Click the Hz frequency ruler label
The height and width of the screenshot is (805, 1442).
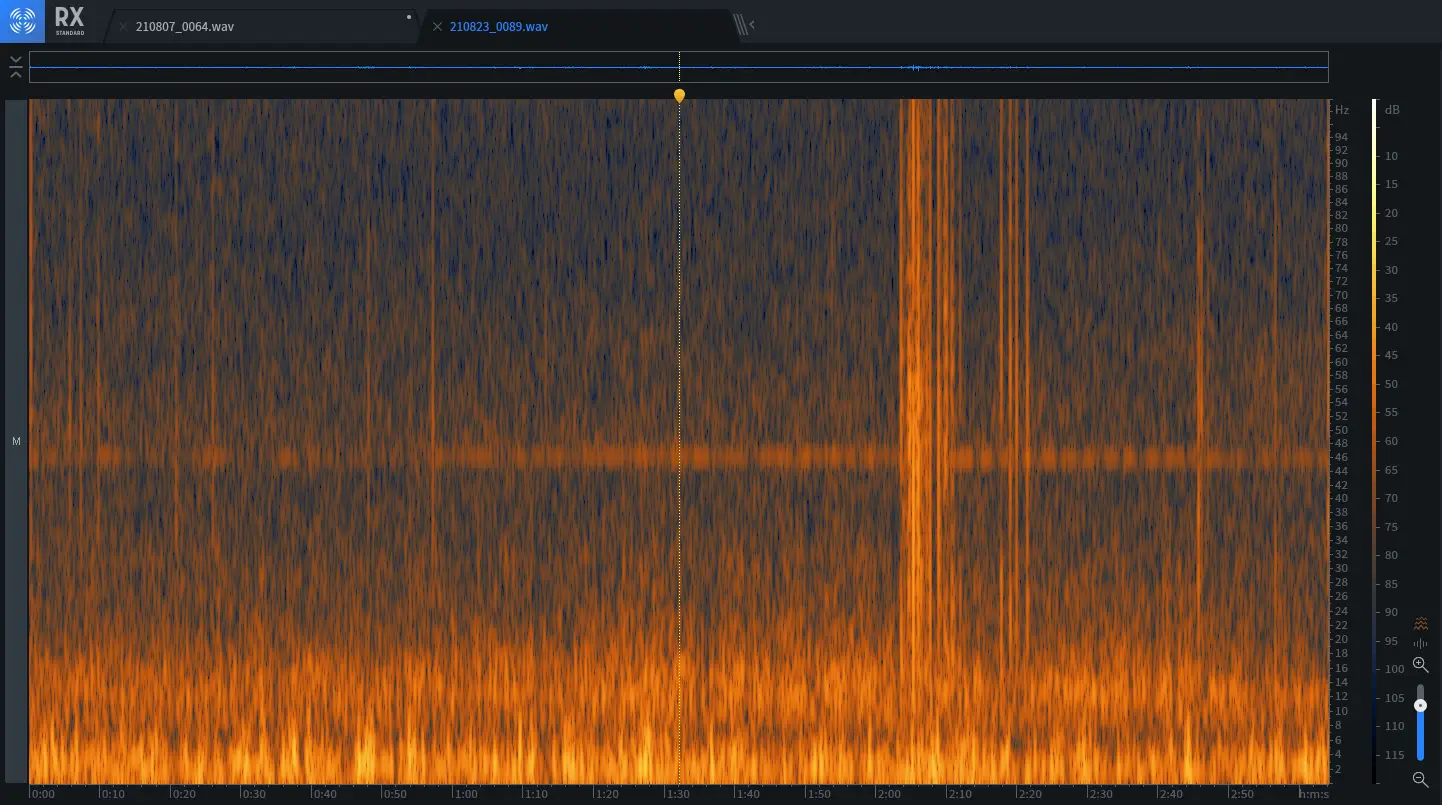1342,110
